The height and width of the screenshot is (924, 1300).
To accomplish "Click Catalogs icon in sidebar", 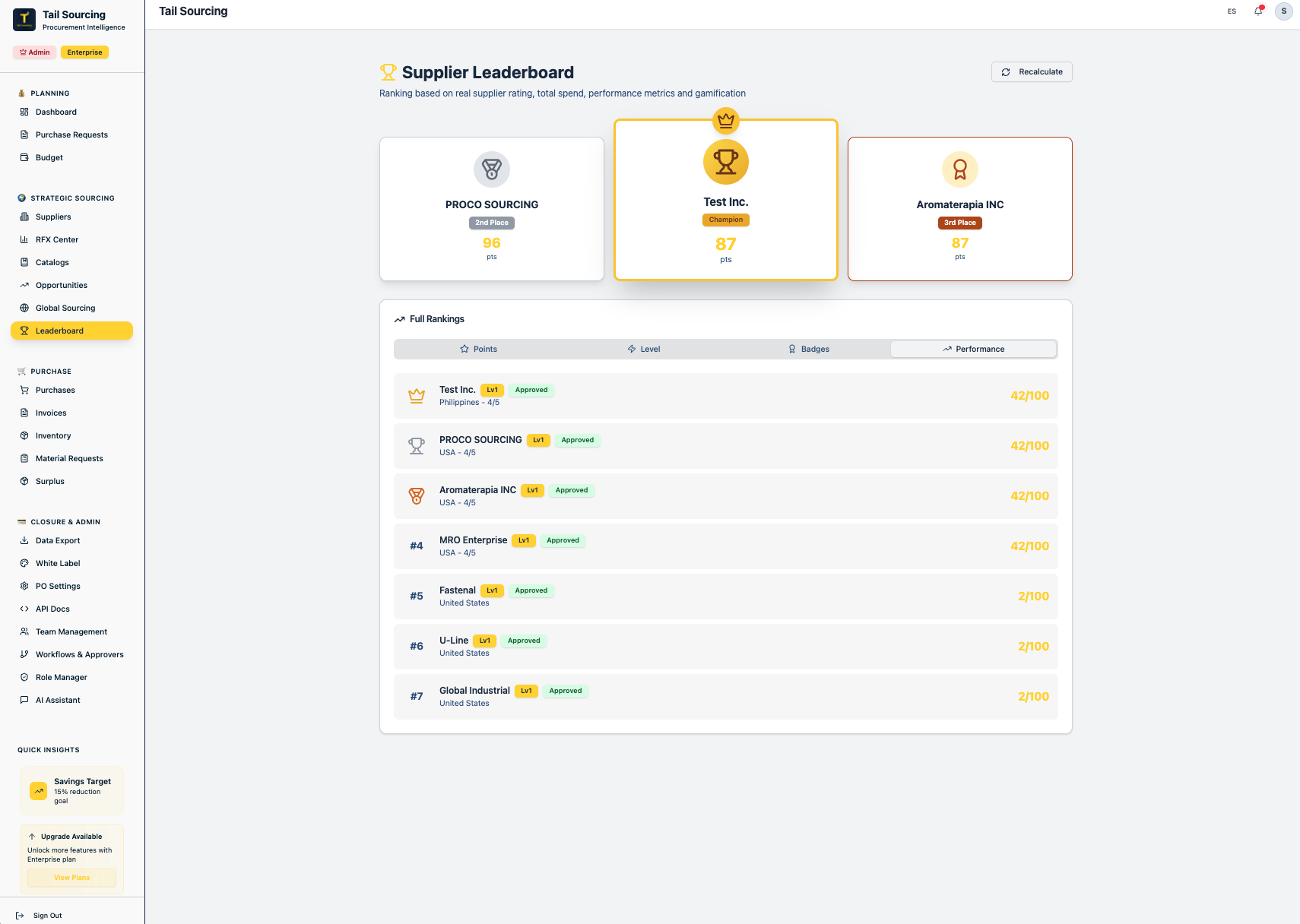I will click(x=24, y=262).
